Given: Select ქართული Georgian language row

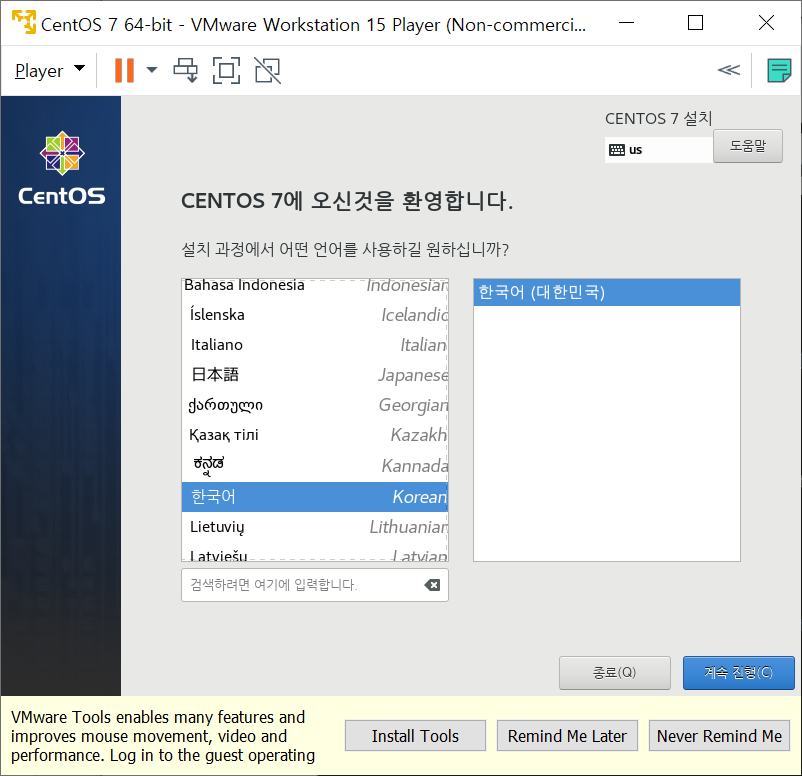Looking at the screenshot, I should pyautogui.click(x=315, y=405).
